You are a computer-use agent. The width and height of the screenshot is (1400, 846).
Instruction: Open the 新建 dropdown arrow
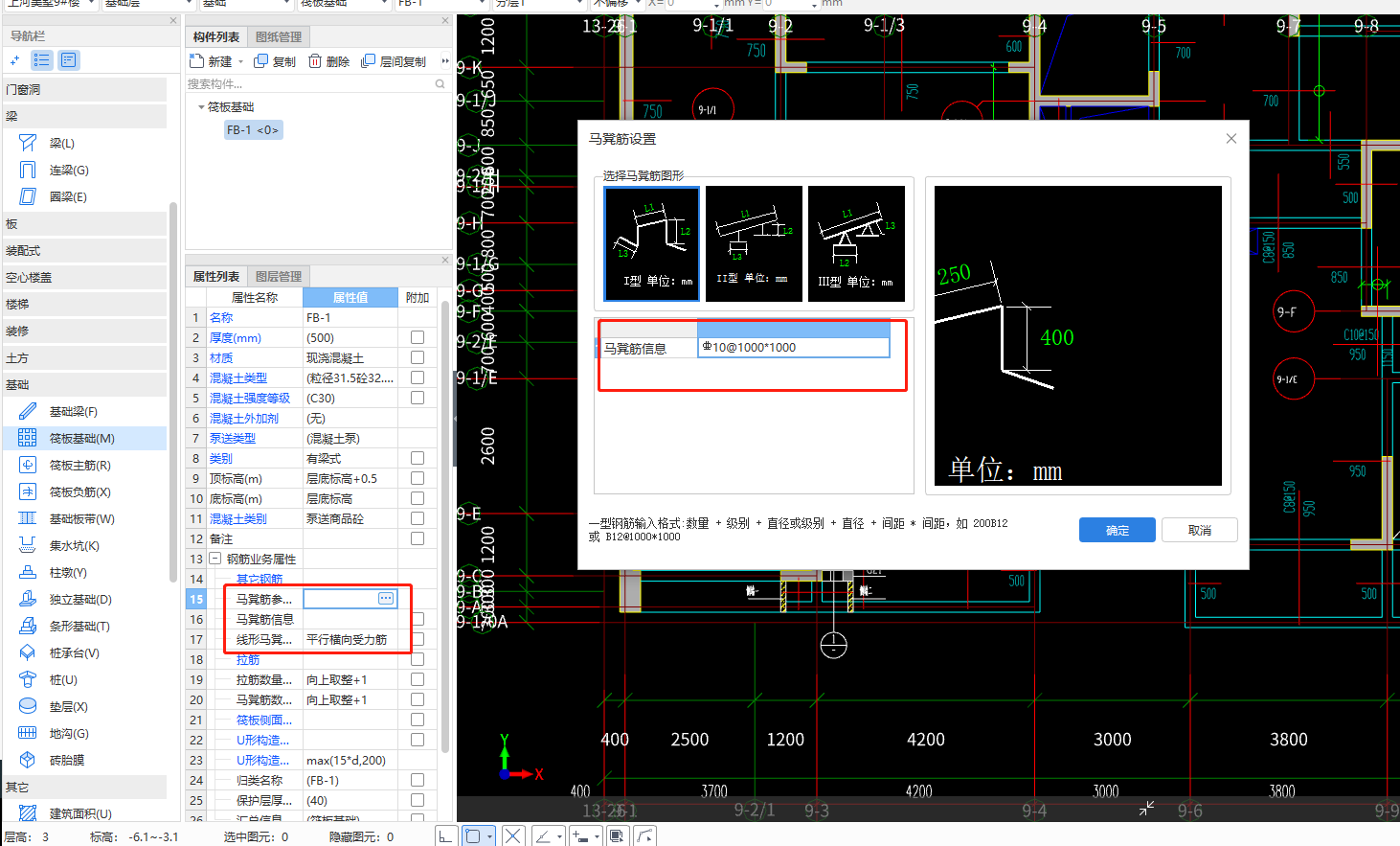pyautogui.click(x=240, y=62)
